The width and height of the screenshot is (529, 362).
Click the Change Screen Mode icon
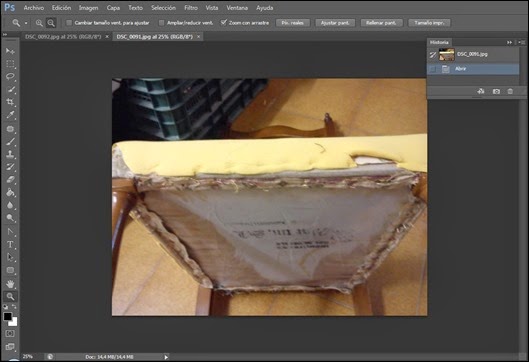click(10, 346)
